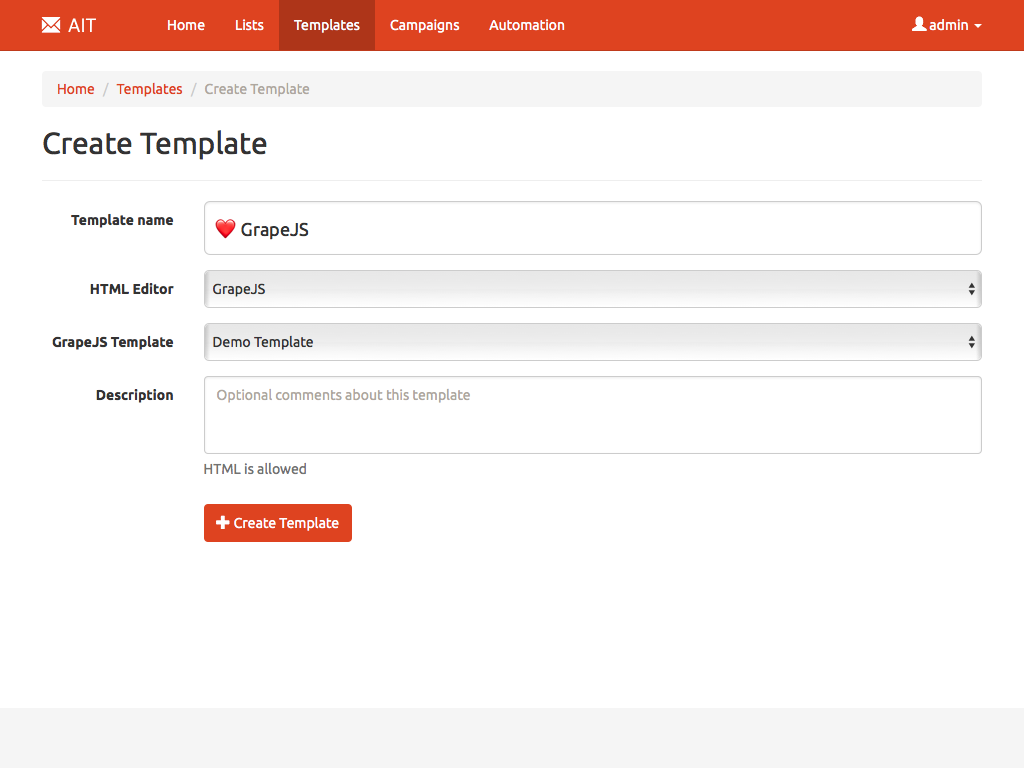Click the Description field label

coord(134,395)
